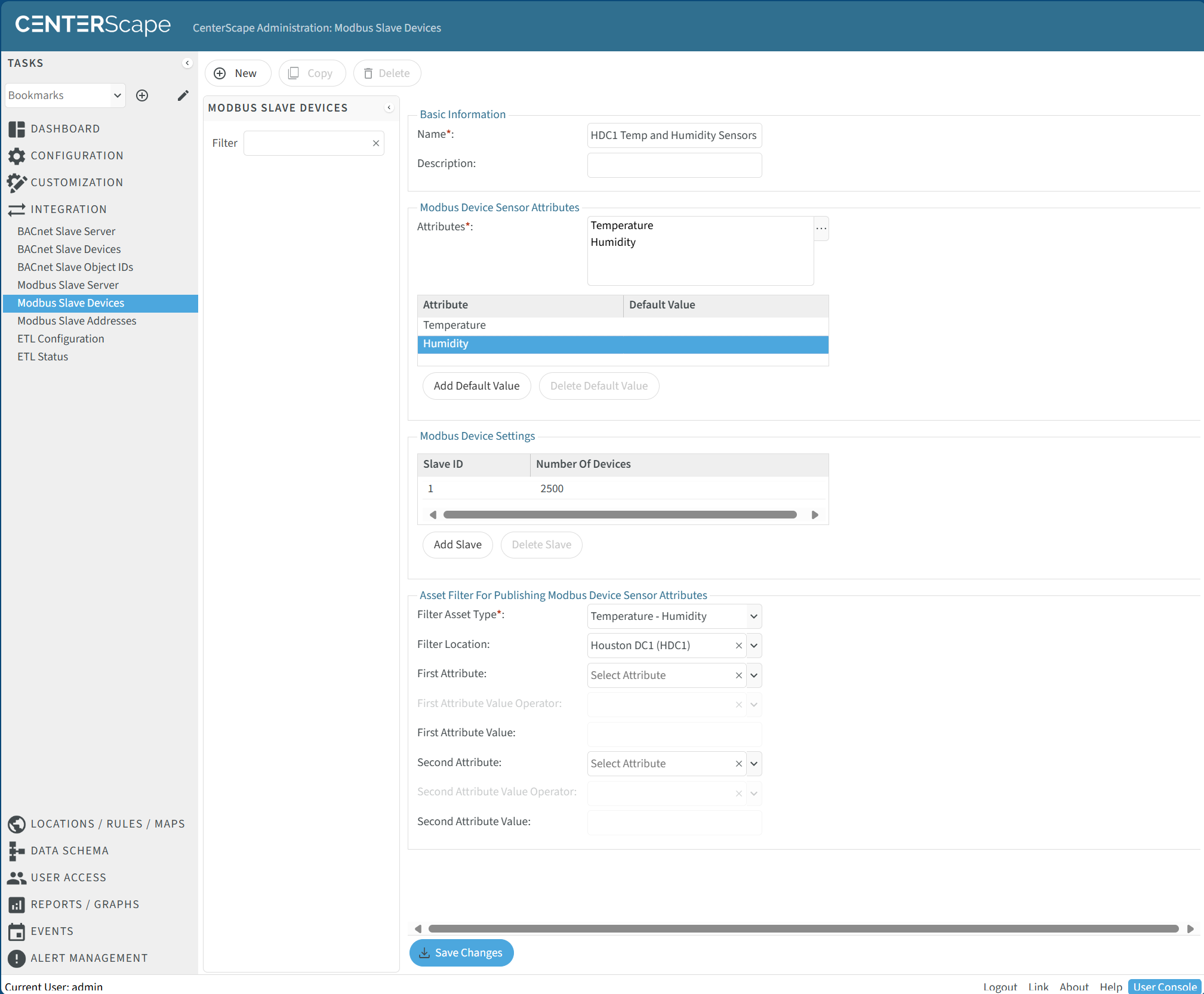This screenshot has height=994, width=1204.
Task: Click the Description input field
Action: (675, 165)
